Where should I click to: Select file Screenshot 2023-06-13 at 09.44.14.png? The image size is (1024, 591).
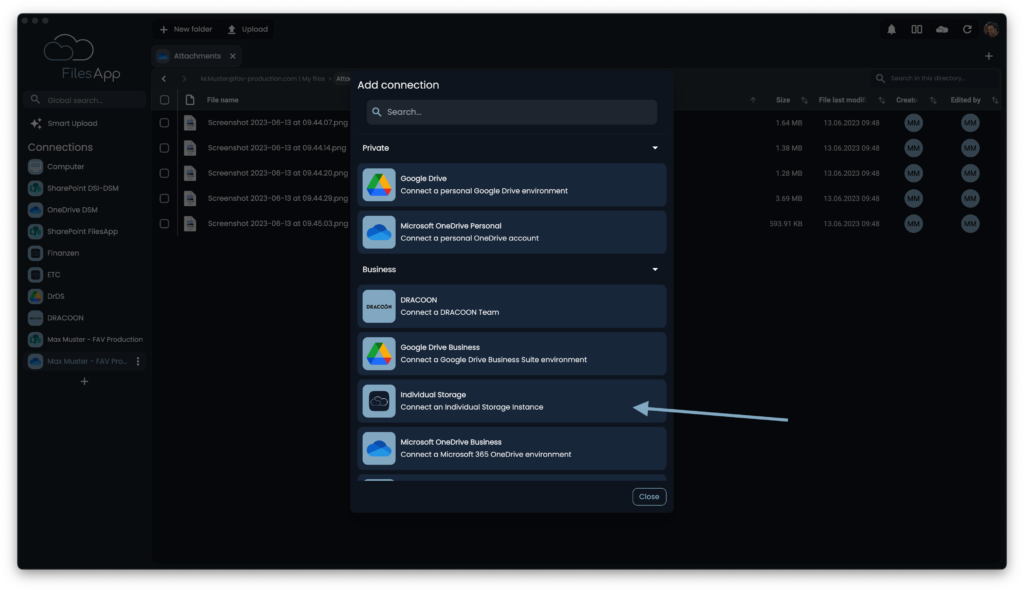[277, 148]
